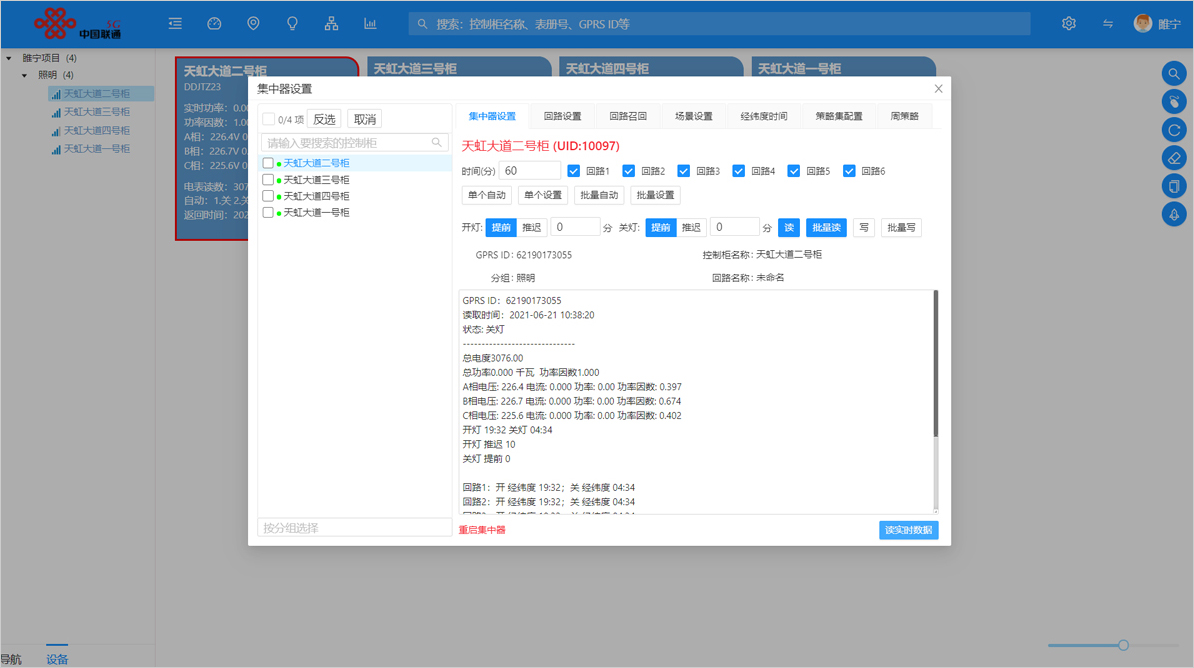This screenshot has height=668, width=1194.
Task: Click the bar chart statistics icon
Action: [370, 24]
